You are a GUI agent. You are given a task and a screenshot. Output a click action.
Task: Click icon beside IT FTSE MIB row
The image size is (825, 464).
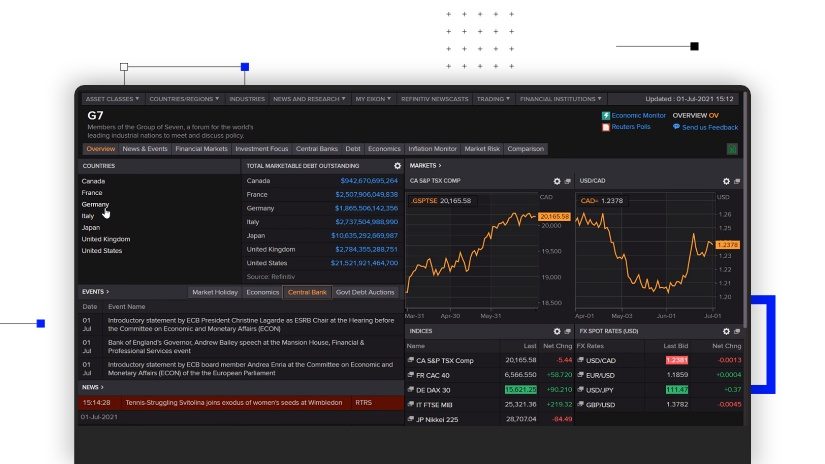pos(410,405)
